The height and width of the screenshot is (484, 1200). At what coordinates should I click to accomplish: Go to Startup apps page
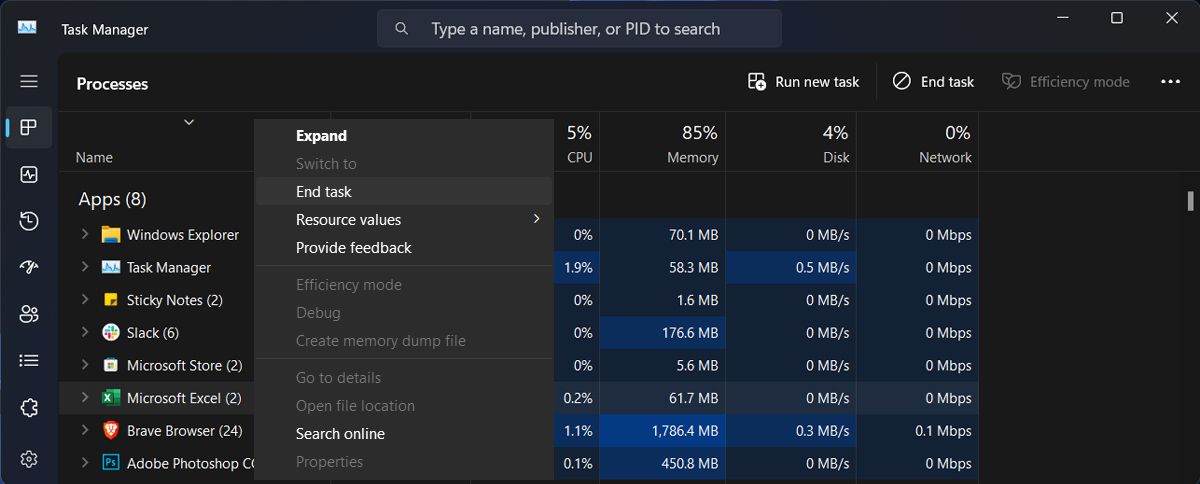tap(29, 267)
